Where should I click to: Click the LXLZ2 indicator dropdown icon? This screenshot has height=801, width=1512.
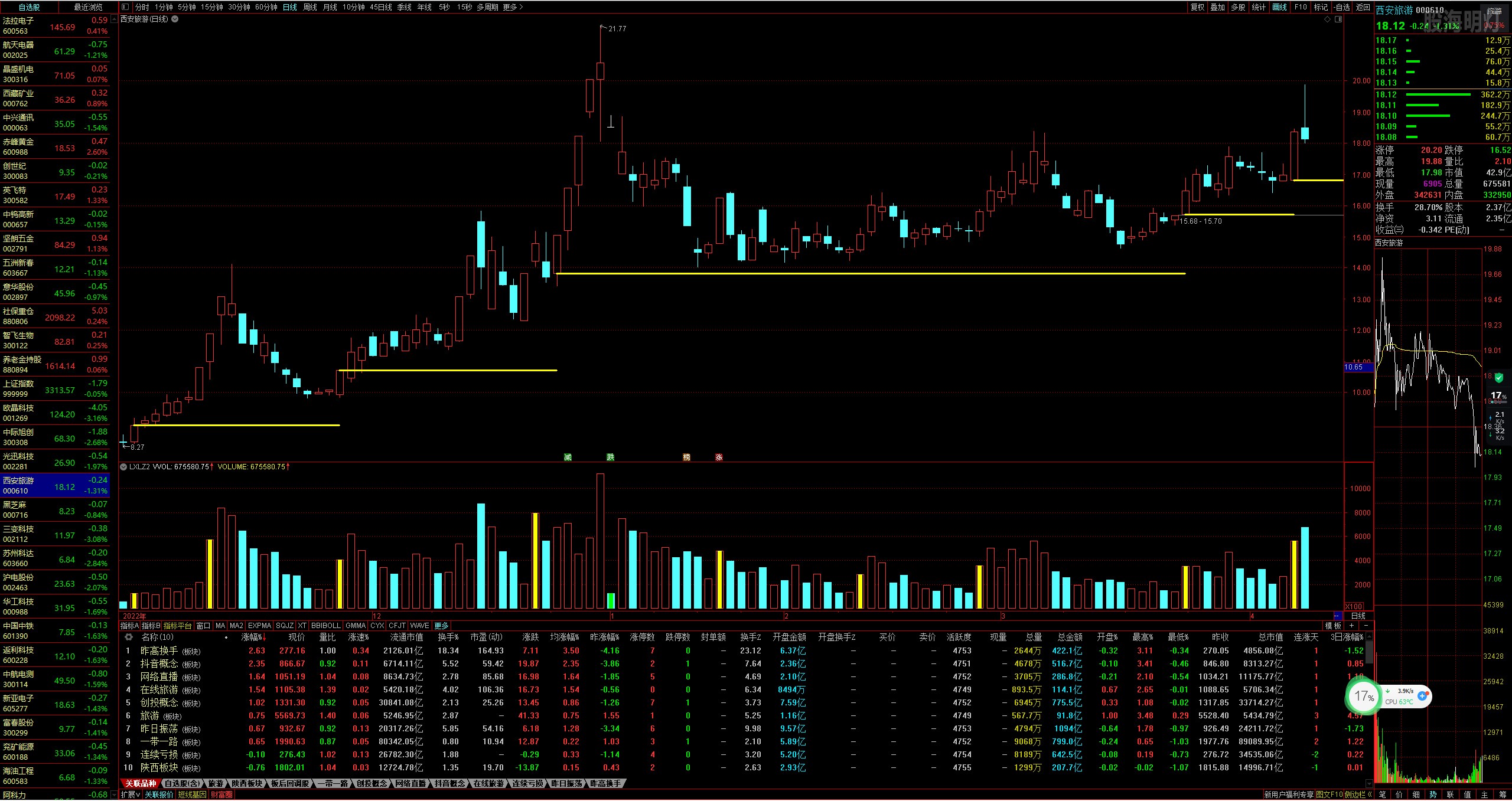coord(123,467)
